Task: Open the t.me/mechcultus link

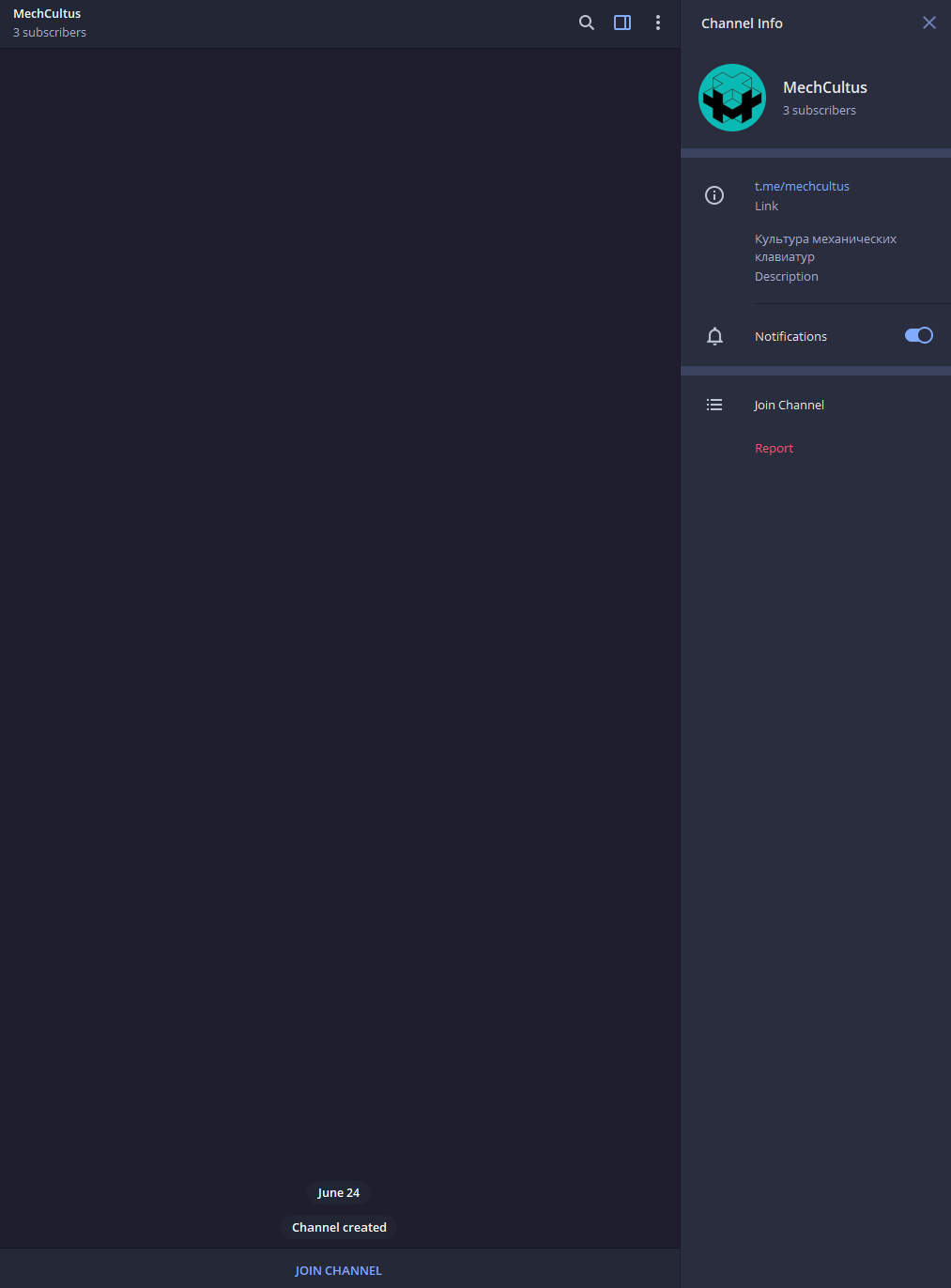Action: pyautogui.click(x=802, y=186)
